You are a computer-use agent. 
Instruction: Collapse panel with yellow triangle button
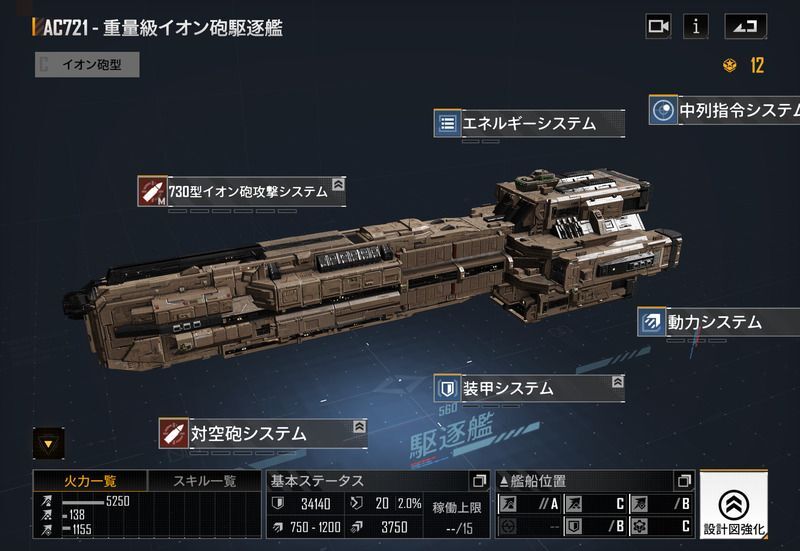point(48,443)
